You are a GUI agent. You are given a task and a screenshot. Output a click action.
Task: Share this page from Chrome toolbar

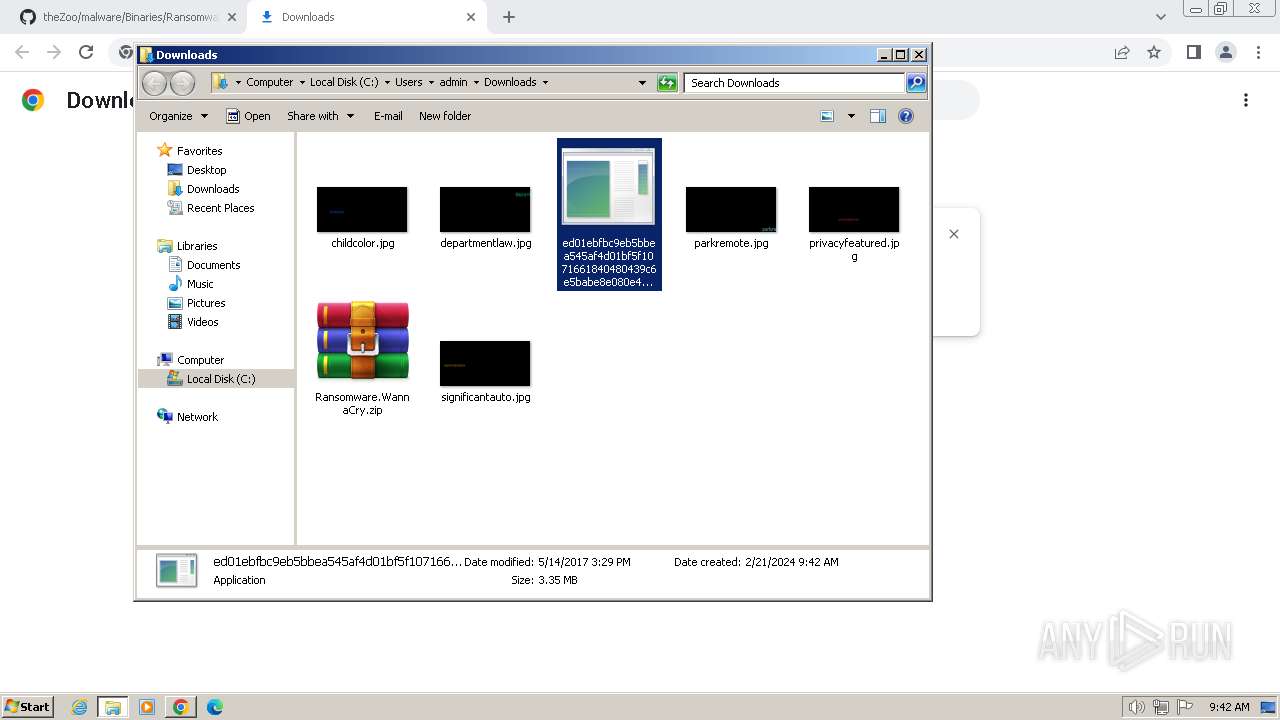pyautogui.click(x=1122, y=52)
